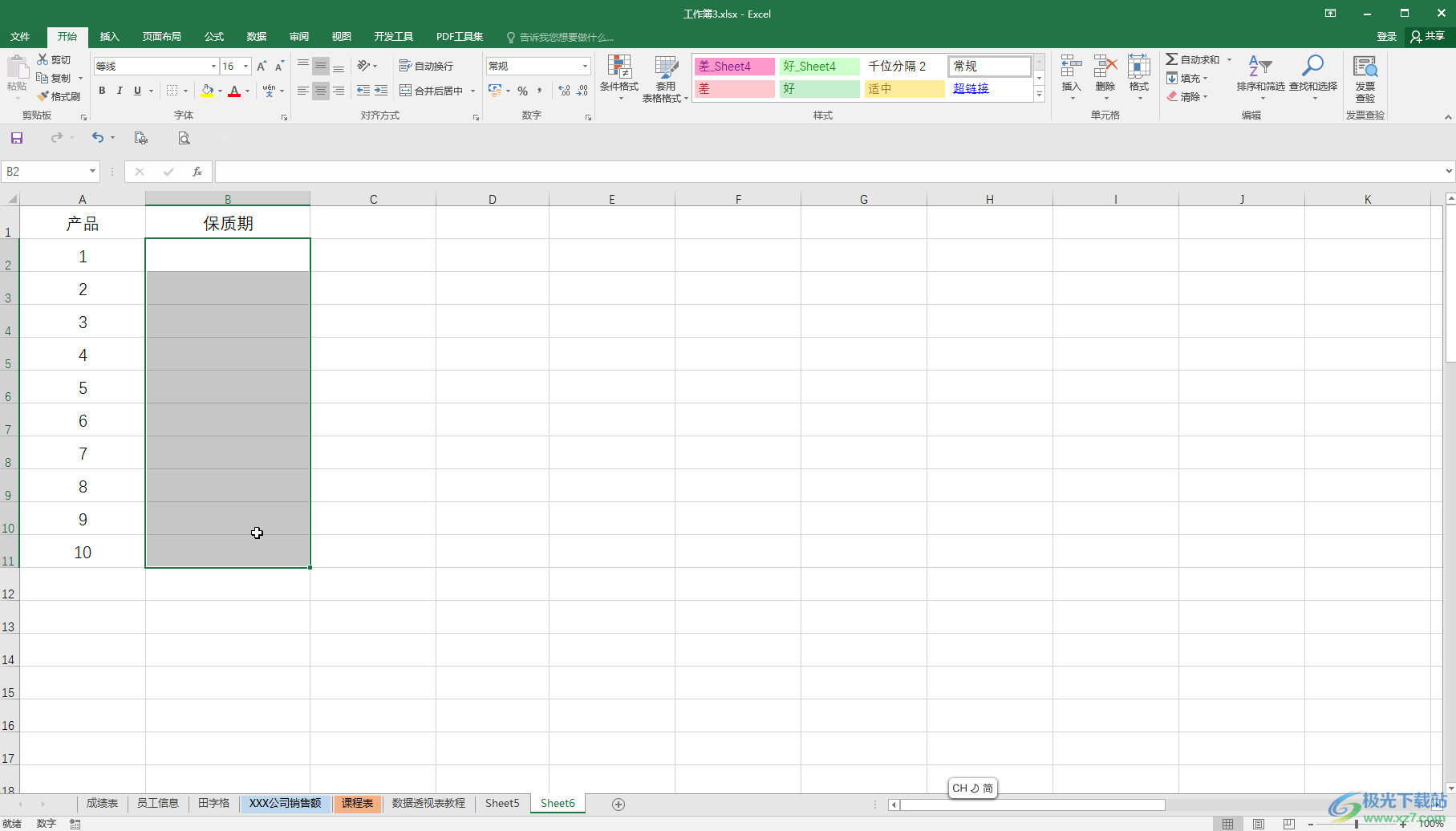Select the 差_Sheet4 cell style
The image size is (1456, 831).
pyautogui.click(x=734, y=67)
